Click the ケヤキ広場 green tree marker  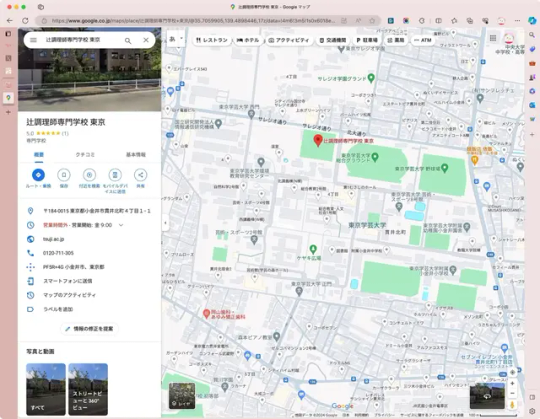(313, 249)
